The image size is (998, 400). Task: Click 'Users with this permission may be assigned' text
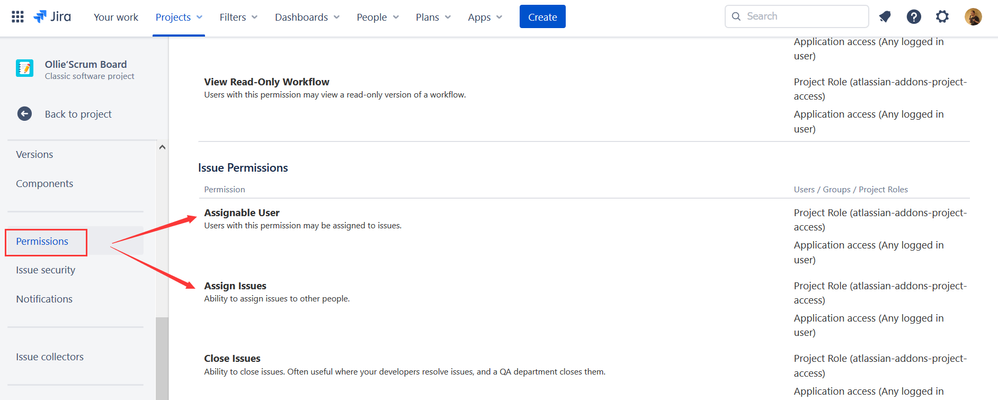(303, 225)
